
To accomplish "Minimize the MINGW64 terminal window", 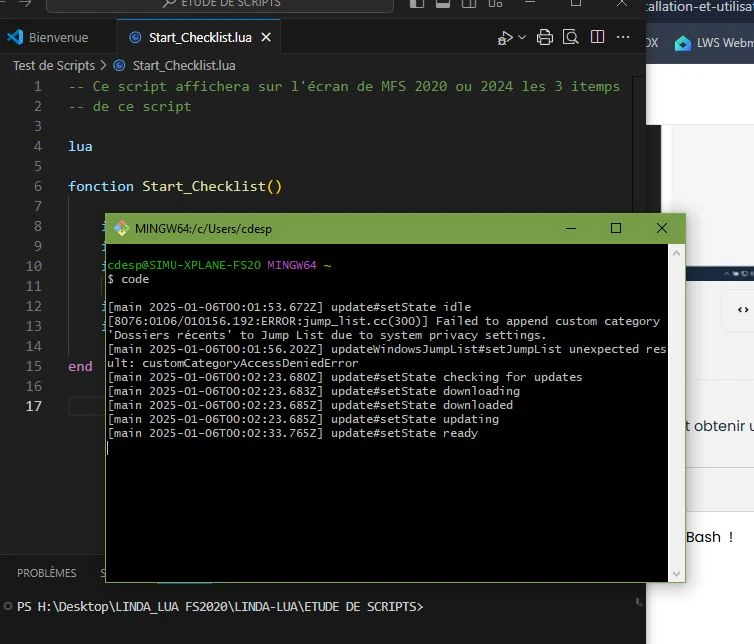I will click(x=570, y=228).
